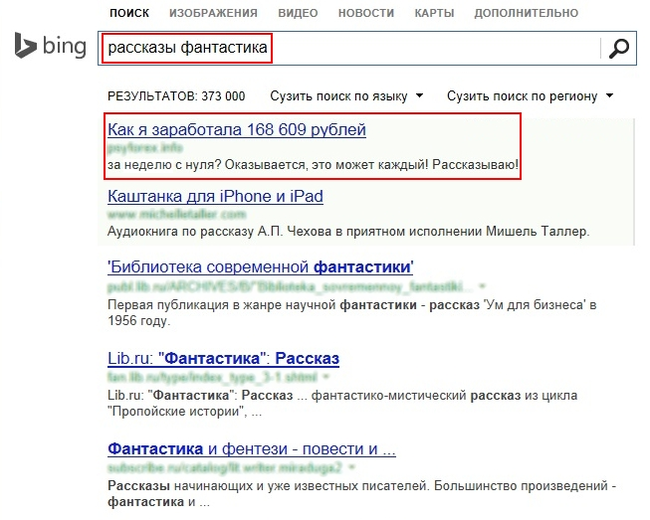This screenshot has height=520, width=650.
Task: Open the ВИДЕО search tab
Action: (x=297, y=13)
